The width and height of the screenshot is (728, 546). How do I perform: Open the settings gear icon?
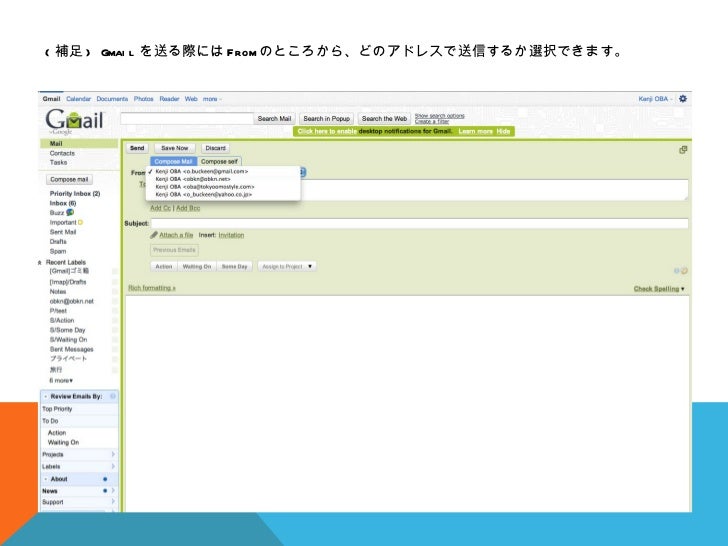[682, 99]
